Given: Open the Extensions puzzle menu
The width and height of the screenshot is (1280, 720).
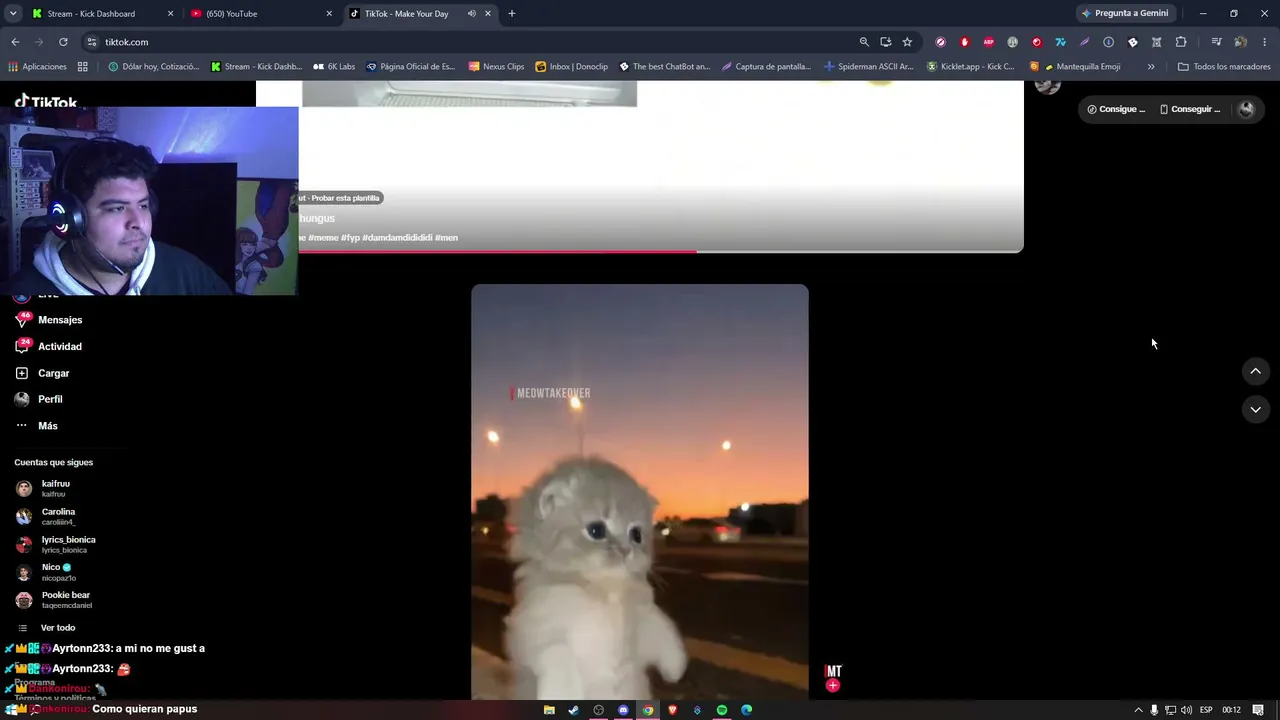Looking at the screenshot, I should click(1181, 42).
